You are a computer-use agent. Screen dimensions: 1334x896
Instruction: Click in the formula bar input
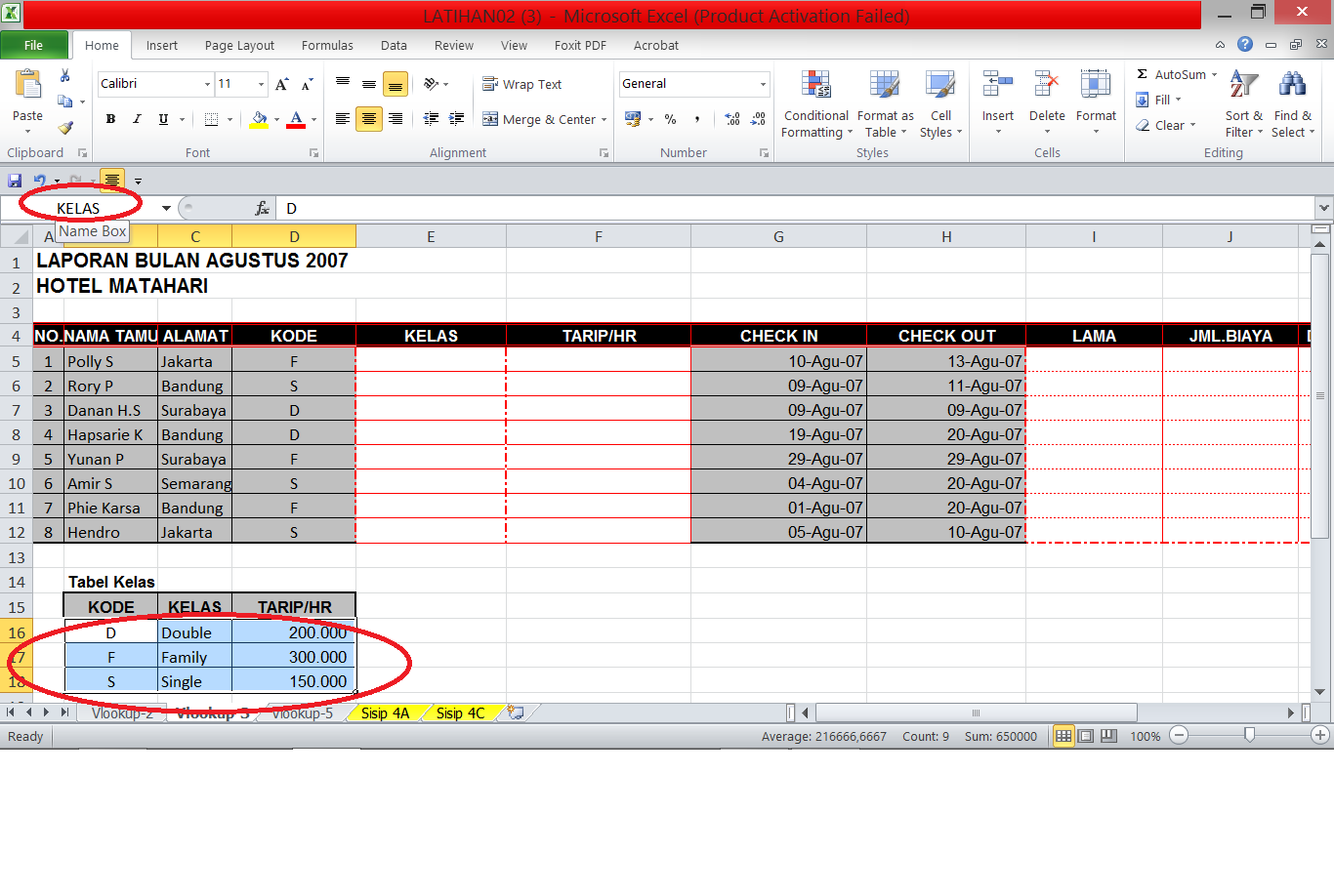(796, 208)
